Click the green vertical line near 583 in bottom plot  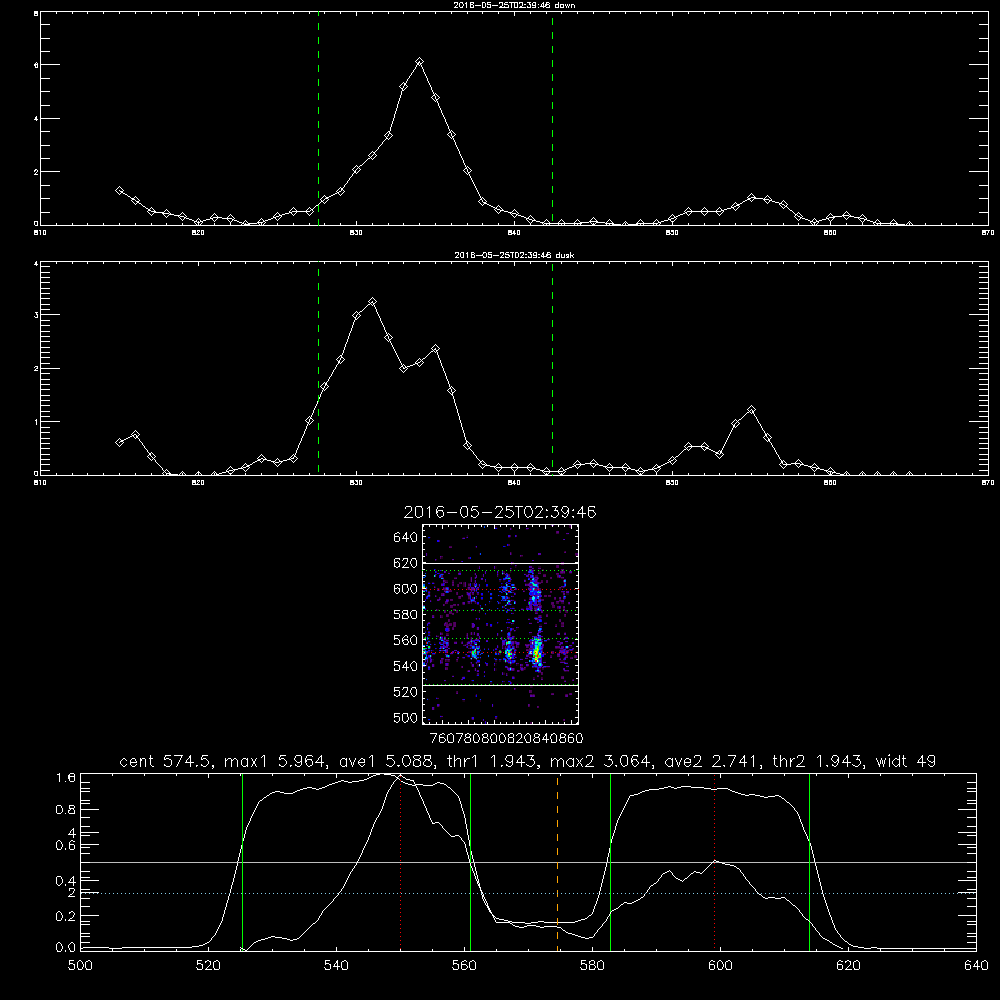[x=610, y=862]
